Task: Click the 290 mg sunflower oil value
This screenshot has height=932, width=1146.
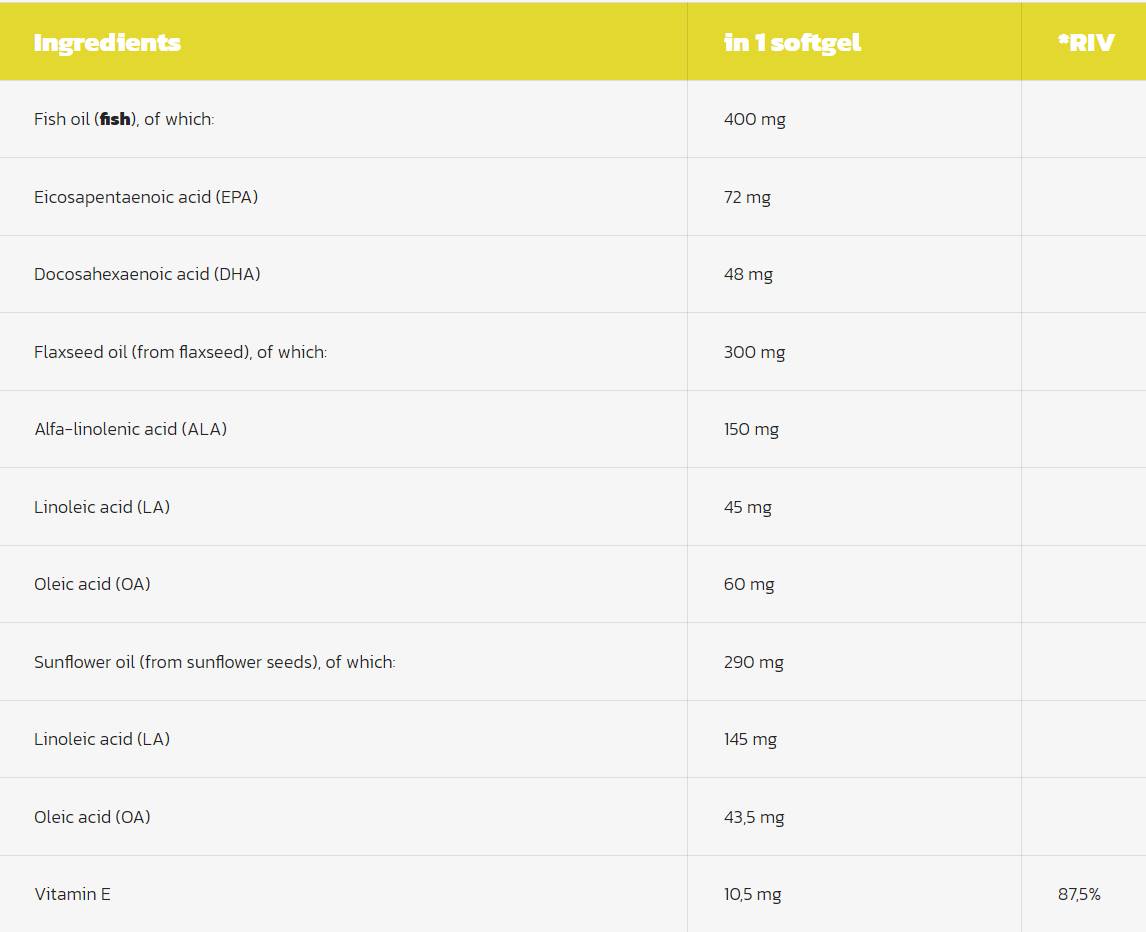Action: click(x=753, y=662)
